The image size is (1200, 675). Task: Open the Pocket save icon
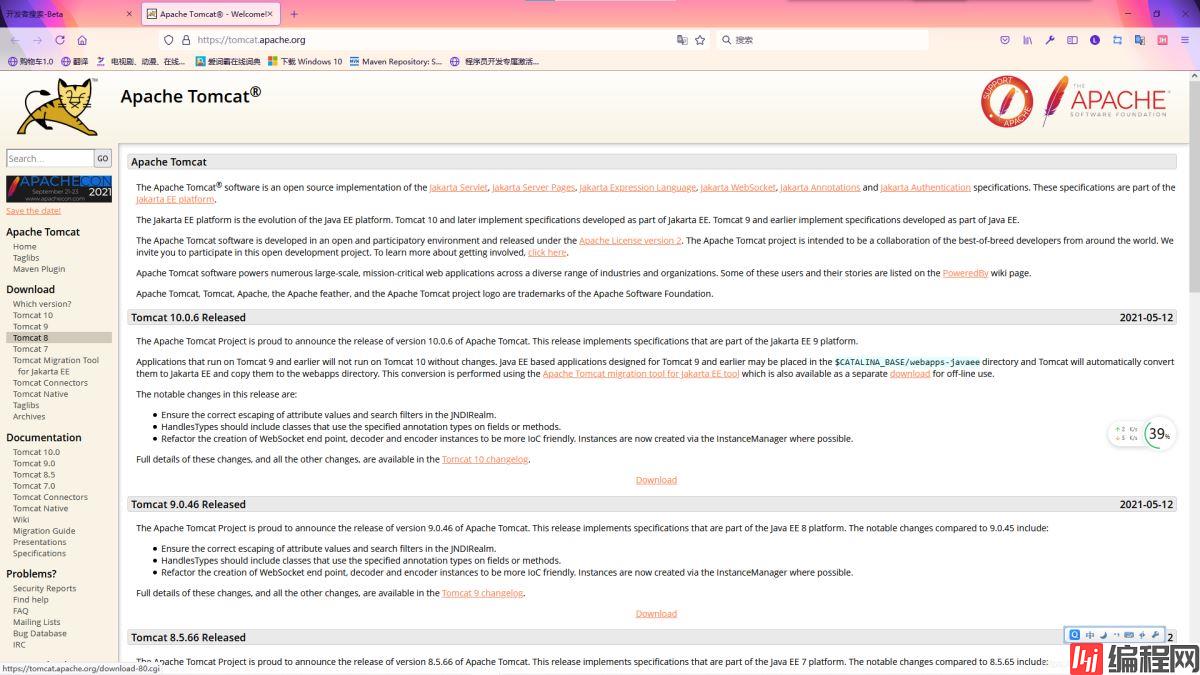1005,40
